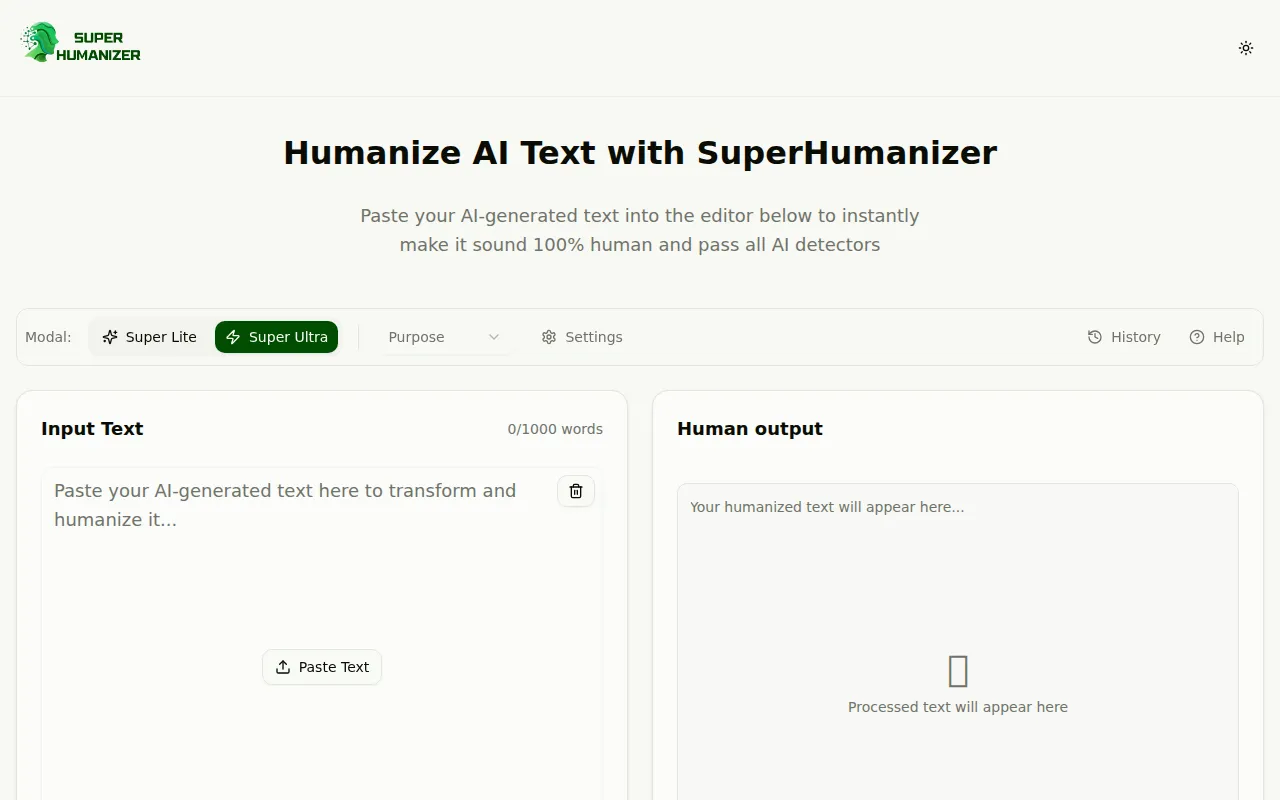Expand the Purpose selector chevron
This screenshot has height=800, width=1280.
[x=494, y=337]
